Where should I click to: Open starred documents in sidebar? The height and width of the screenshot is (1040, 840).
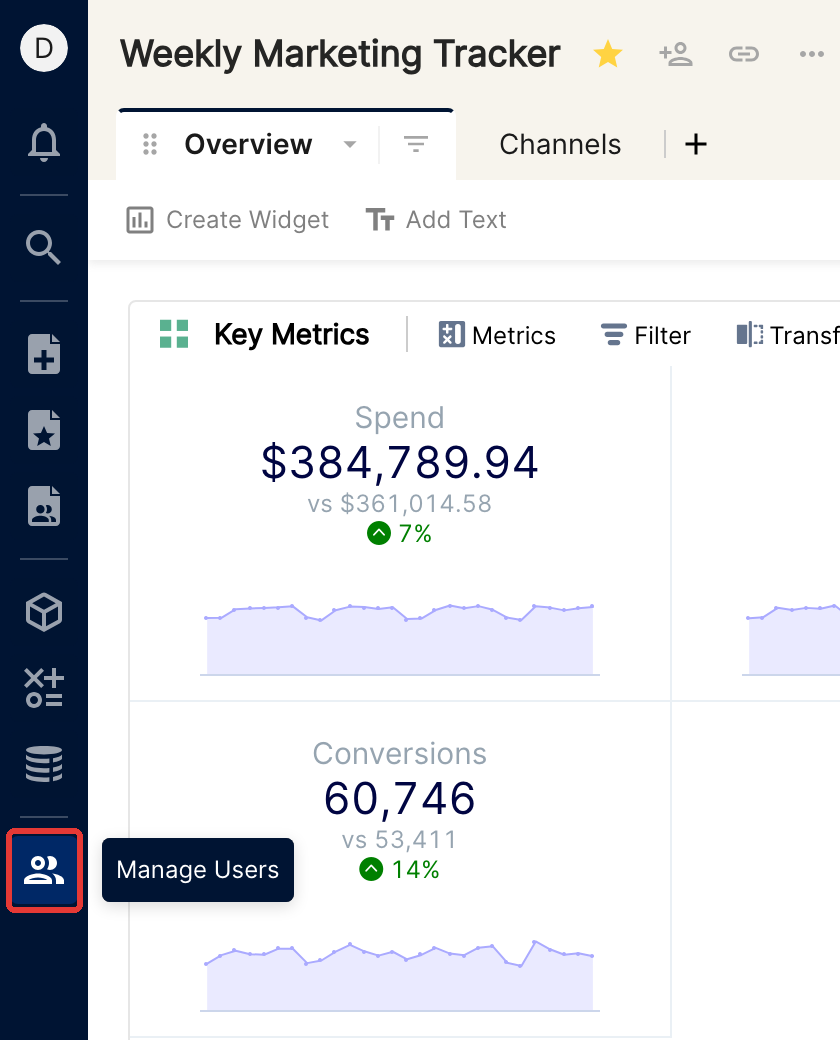click(44, 430)
